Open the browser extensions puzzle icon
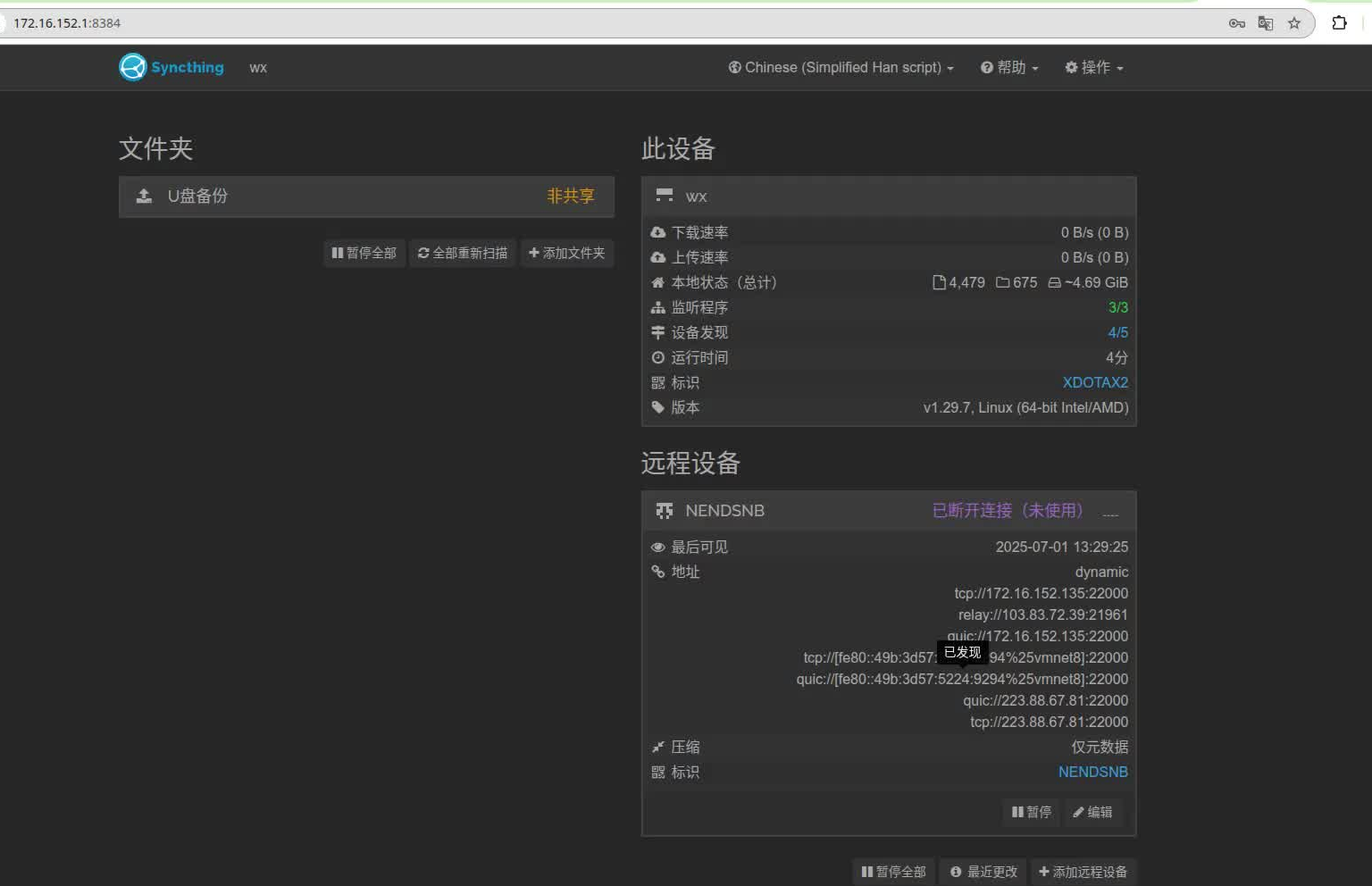1372x886 pixels. coord(1339,23)
